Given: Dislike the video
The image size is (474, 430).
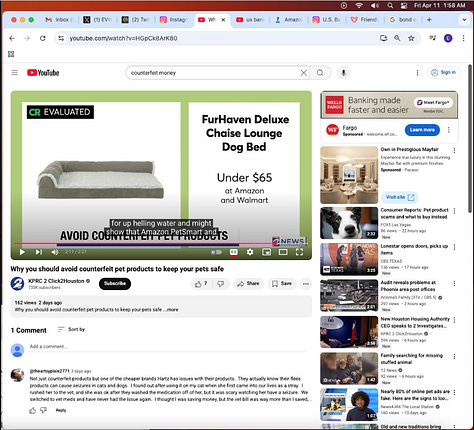Looking at the screenshot, I should click(220, 284).
